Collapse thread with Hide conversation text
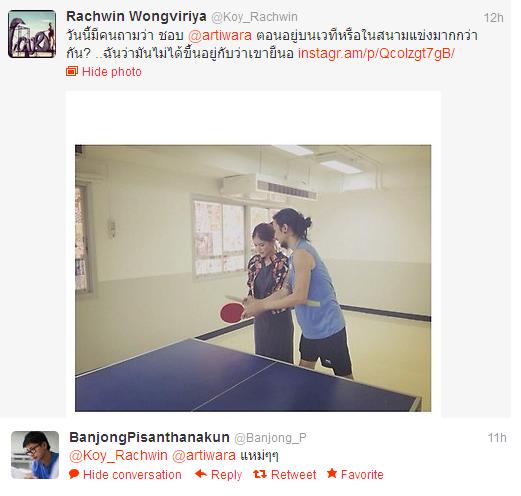Image resolution: width=521 pixels, height=496 pixels. [x=132, y=475]
